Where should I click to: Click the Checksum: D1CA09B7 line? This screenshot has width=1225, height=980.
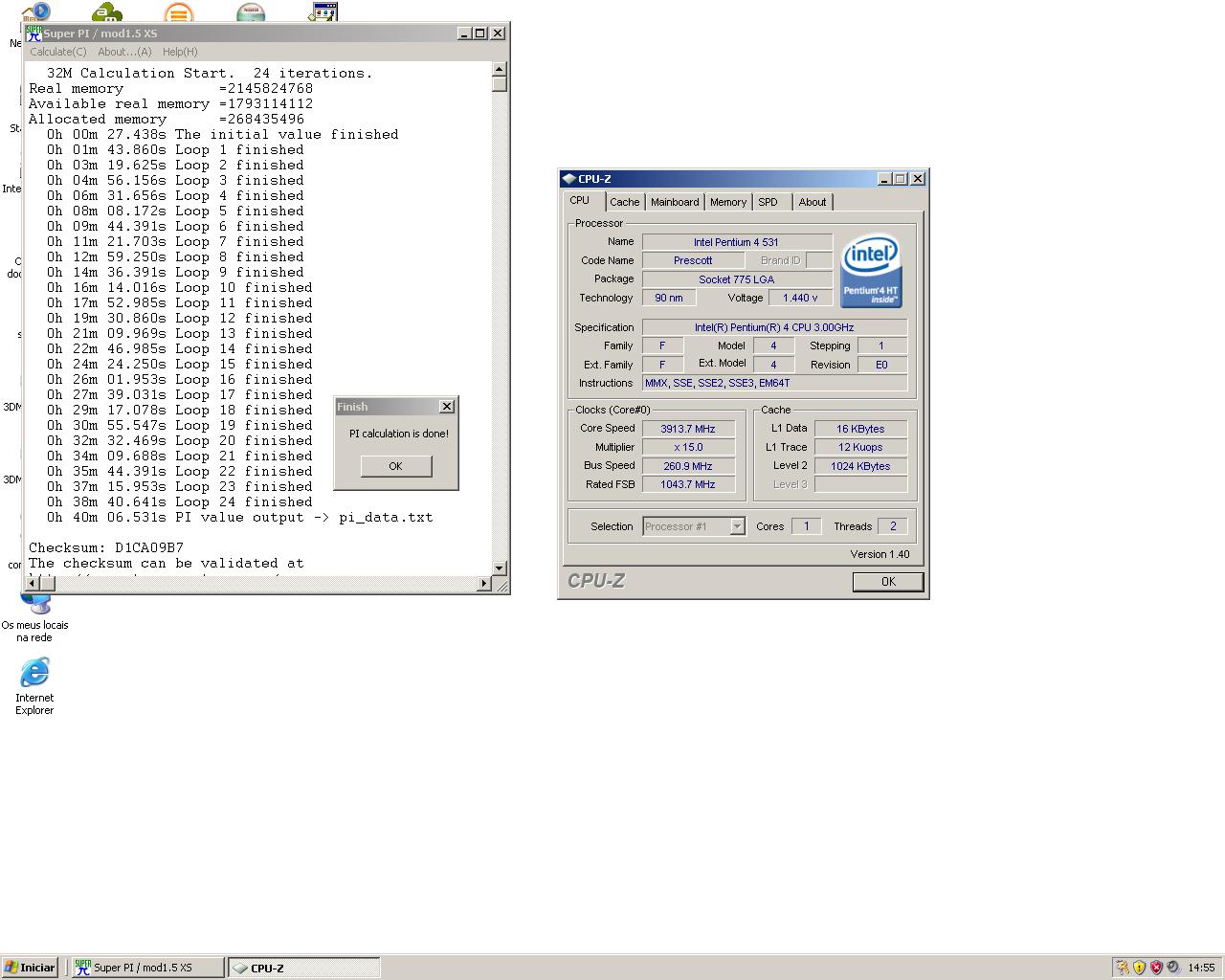click(x=106, y=548)
